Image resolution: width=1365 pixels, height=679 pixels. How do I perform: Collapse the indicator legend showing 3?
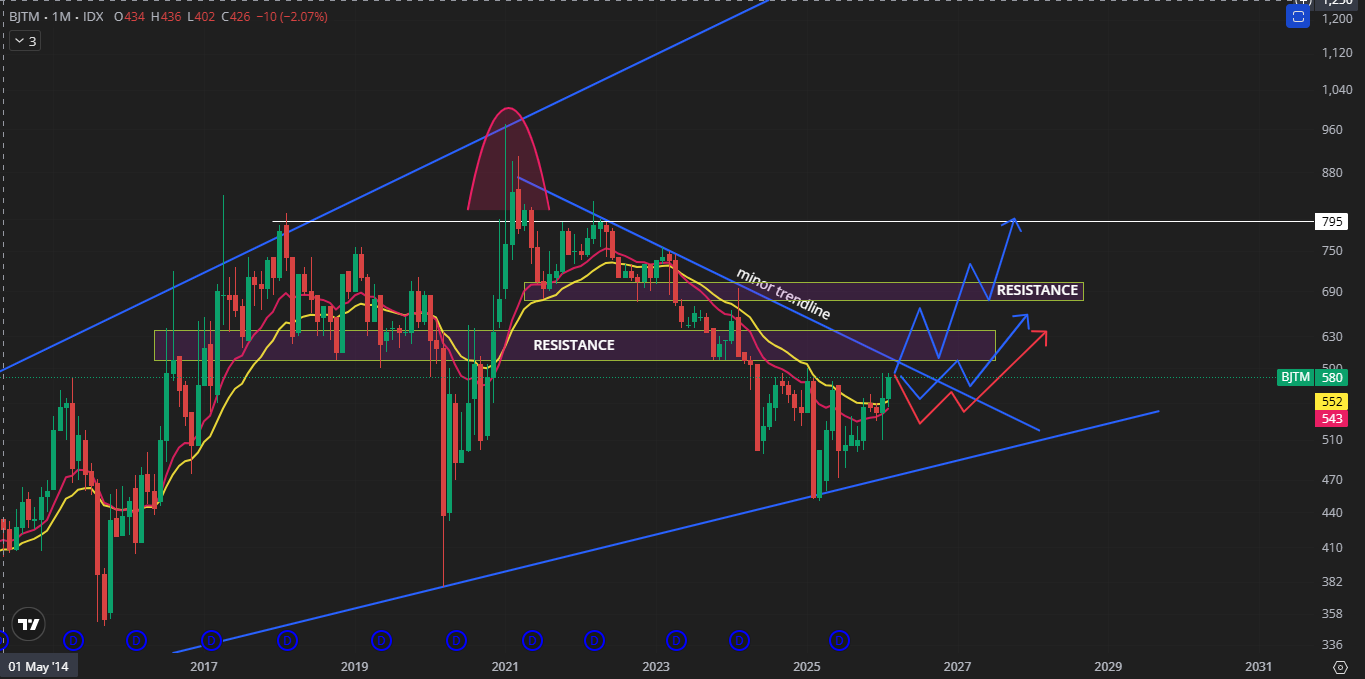24,42
